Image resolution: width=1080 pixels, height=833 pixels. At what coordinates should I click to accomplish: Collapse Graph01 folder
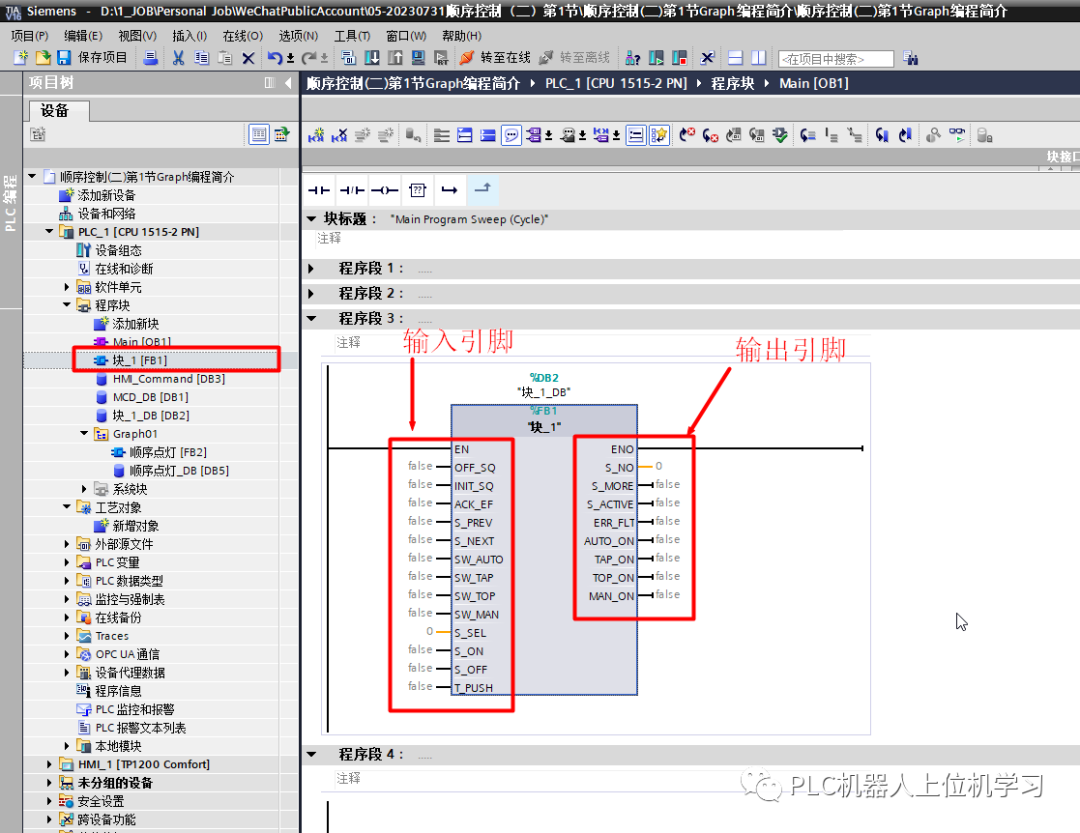pos(84,433)
